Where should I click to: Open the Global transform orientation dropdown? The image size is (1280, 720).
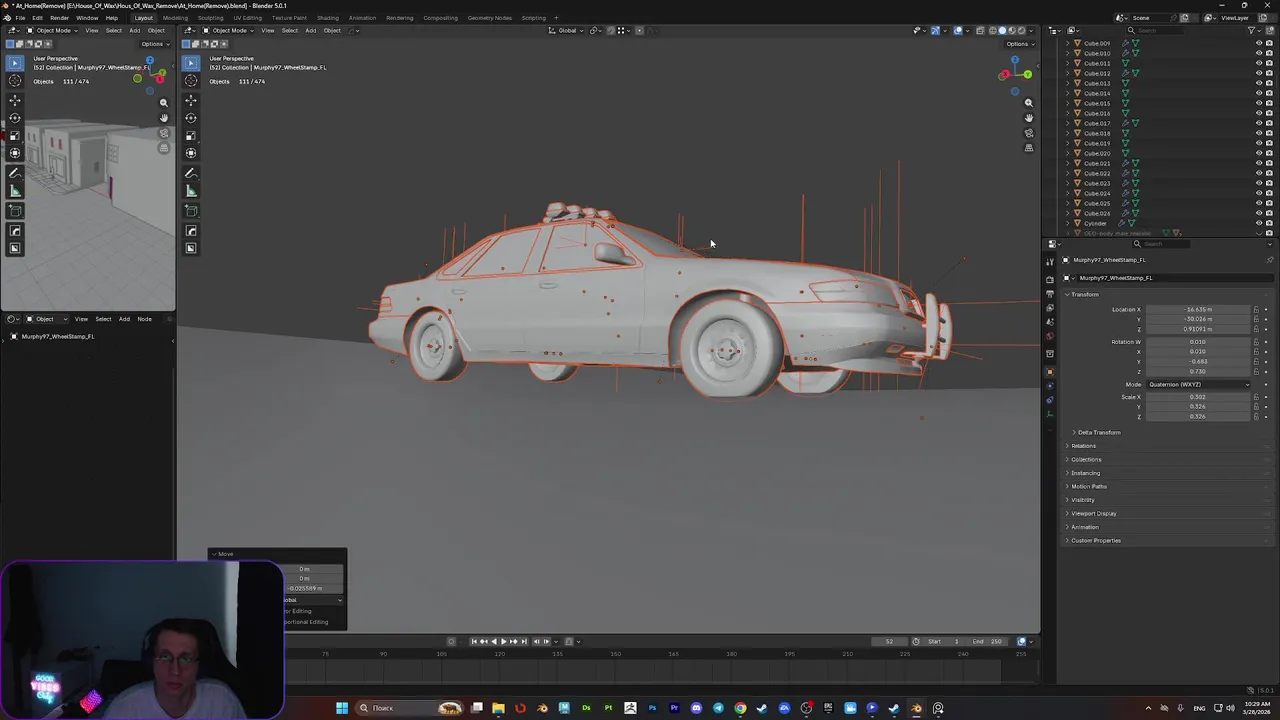568,30
